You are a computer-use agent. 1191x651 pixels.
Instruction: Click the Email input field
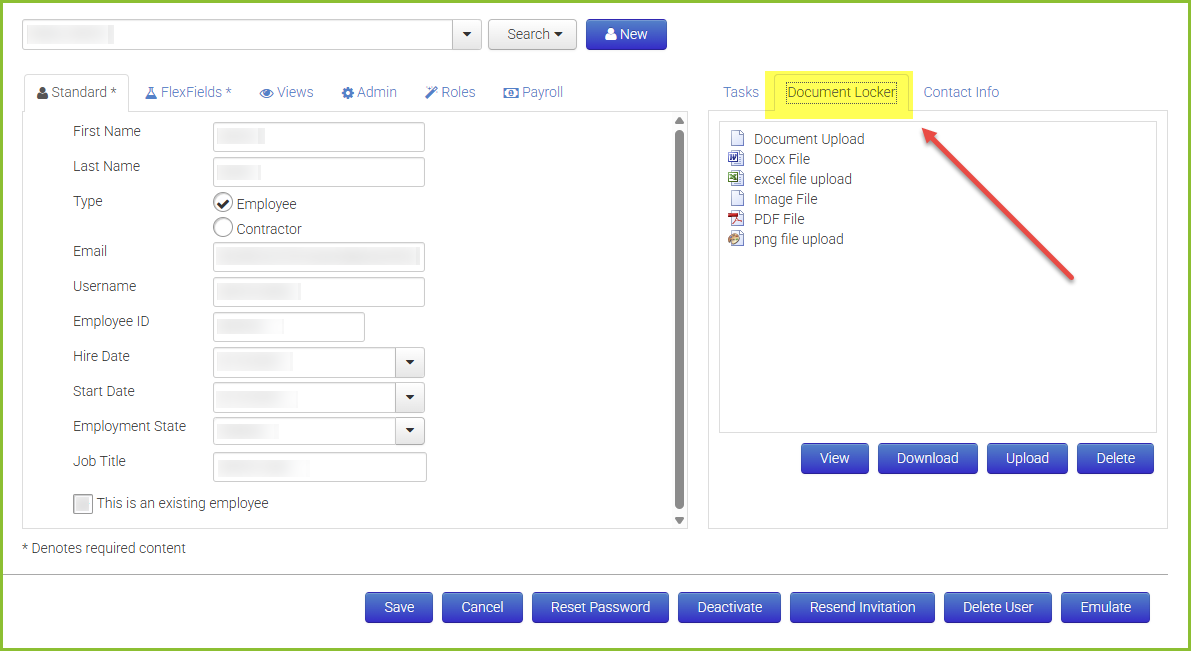[319, 257]
